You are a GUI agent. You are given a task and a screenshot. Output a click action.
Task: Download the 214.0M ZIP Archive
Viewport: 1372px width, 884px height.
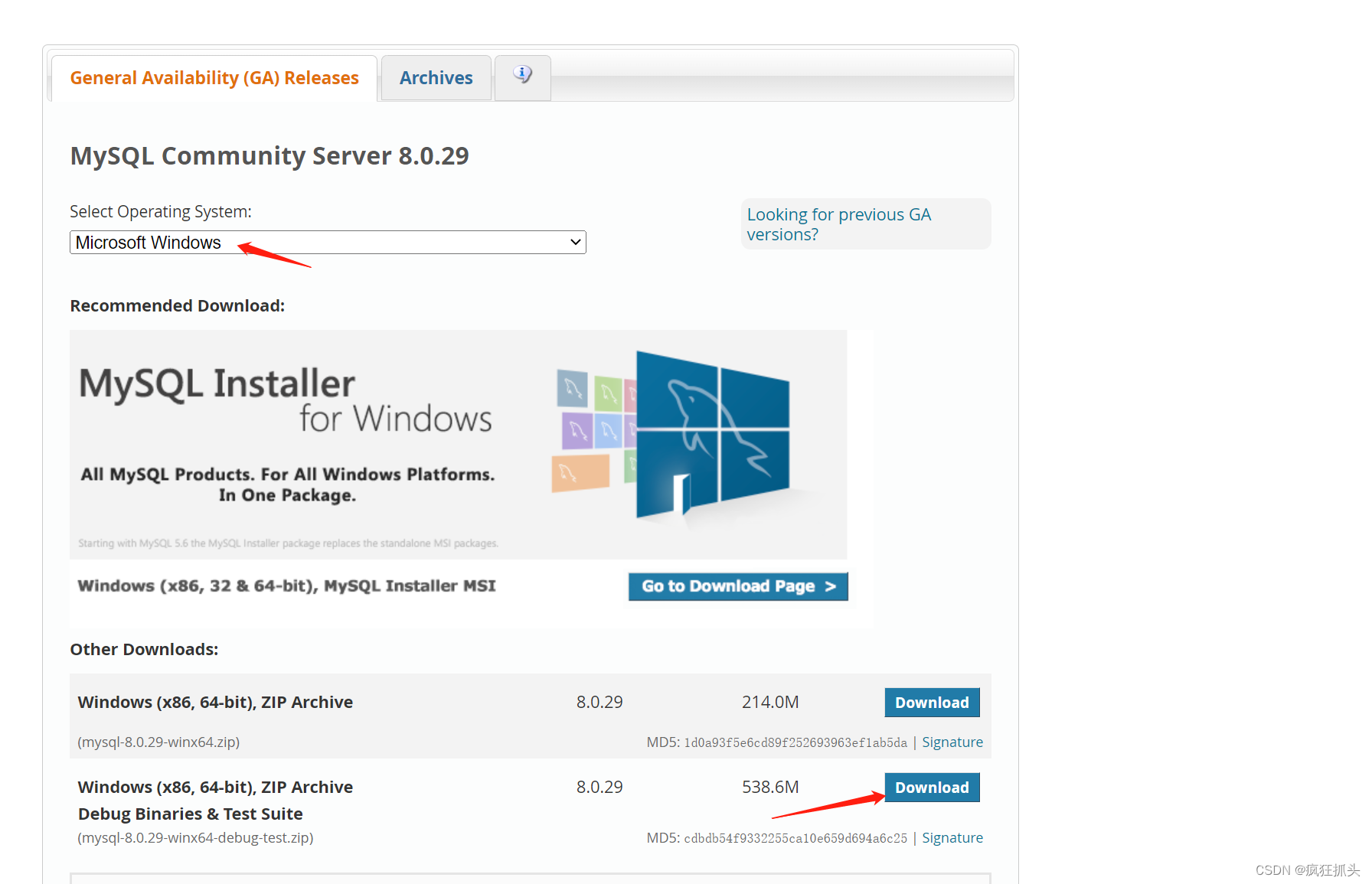pos(932,703)
